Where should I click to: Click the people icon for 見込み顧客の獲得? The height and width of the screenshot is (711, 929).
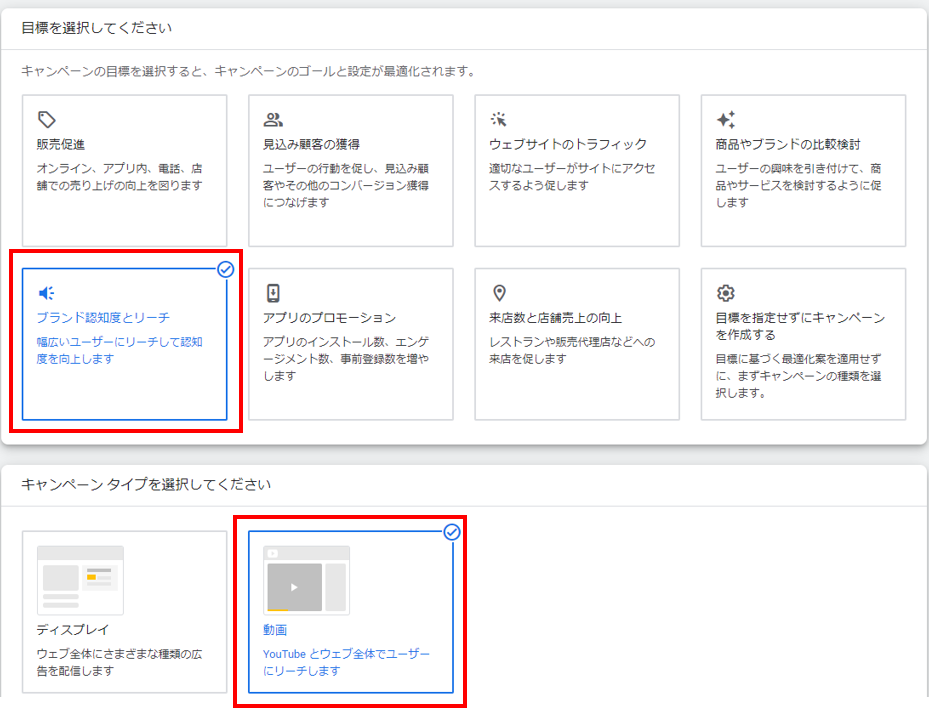pyautogui.click(x=273, y=119)
